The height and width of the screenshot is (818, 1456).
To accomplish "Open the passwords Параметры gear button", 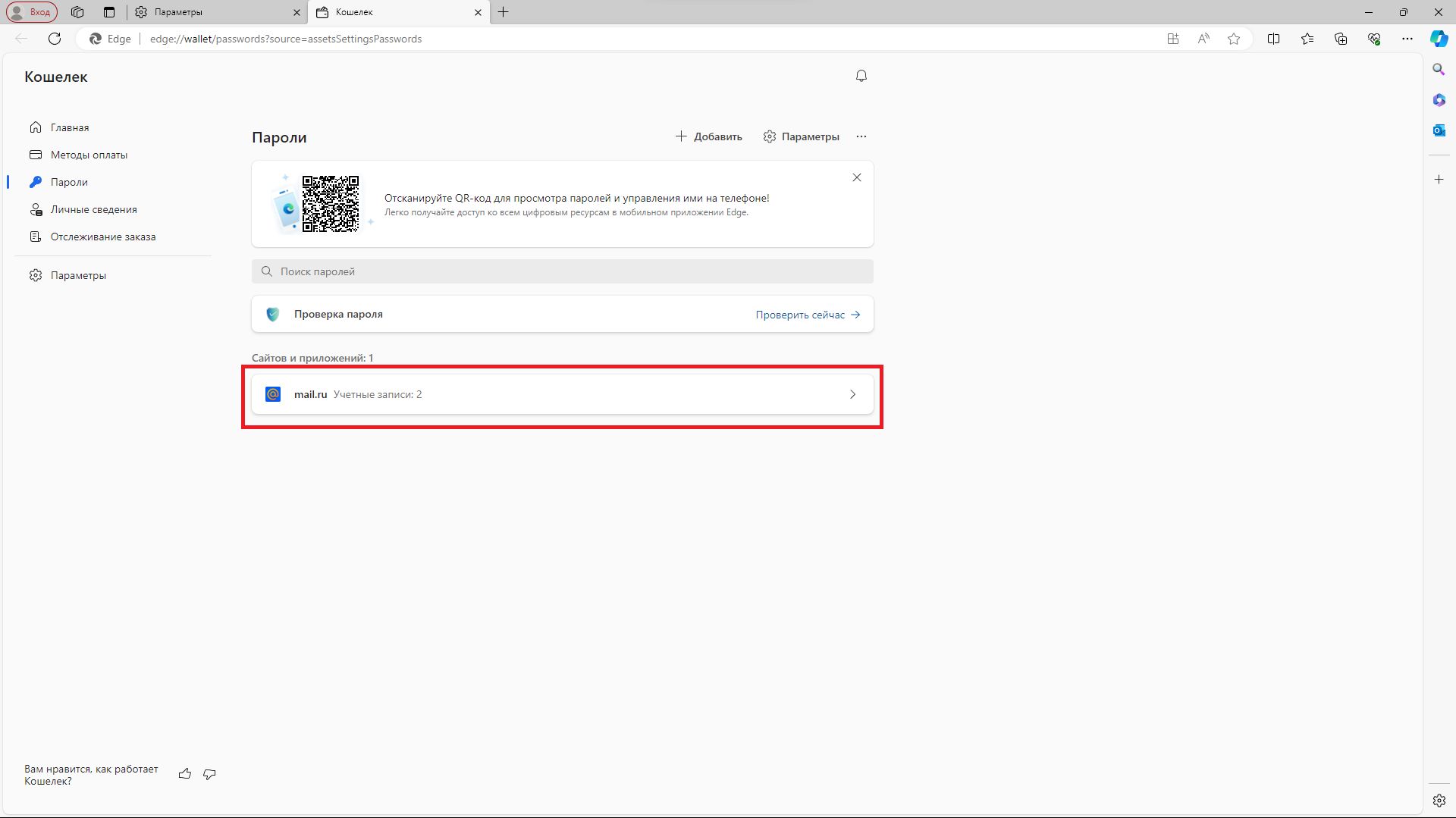I will 801,136.
